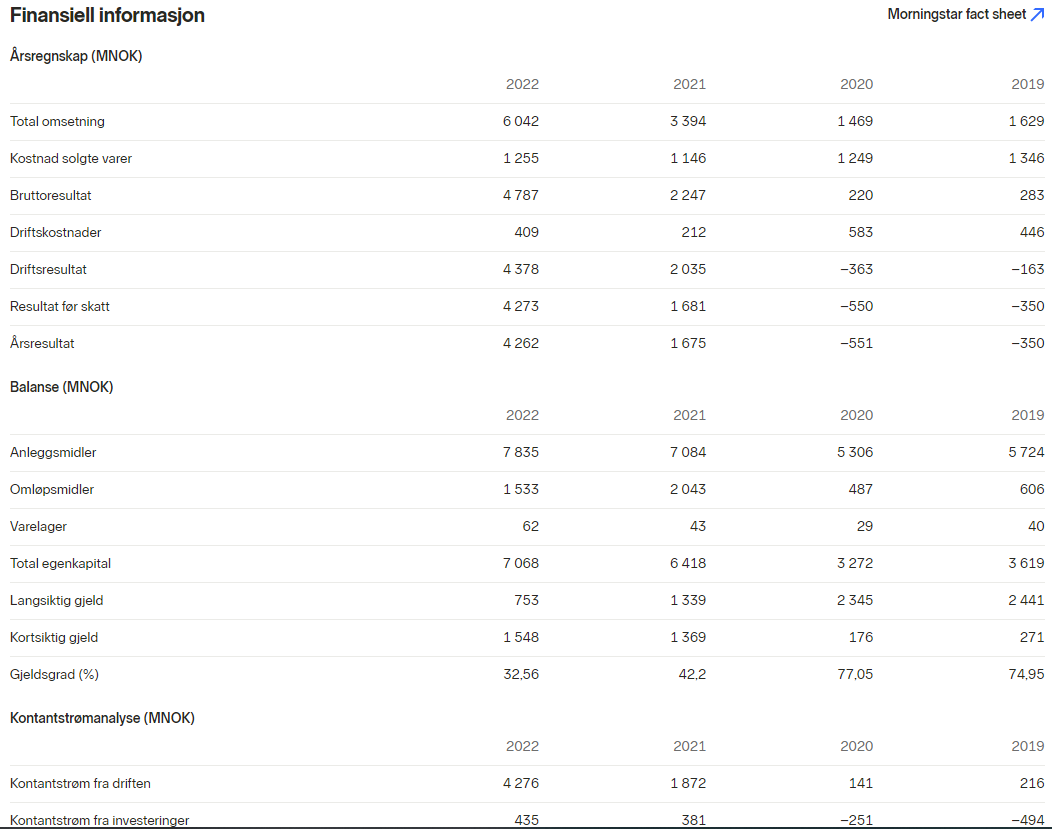
Task: Select Resultat før skatt 2021 value 1 681
Action: 688,306
